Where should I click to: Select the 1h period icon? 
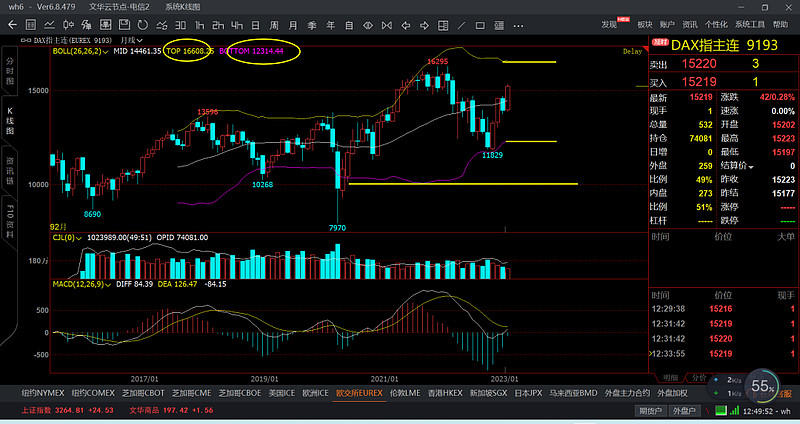(x=199, y=25)
